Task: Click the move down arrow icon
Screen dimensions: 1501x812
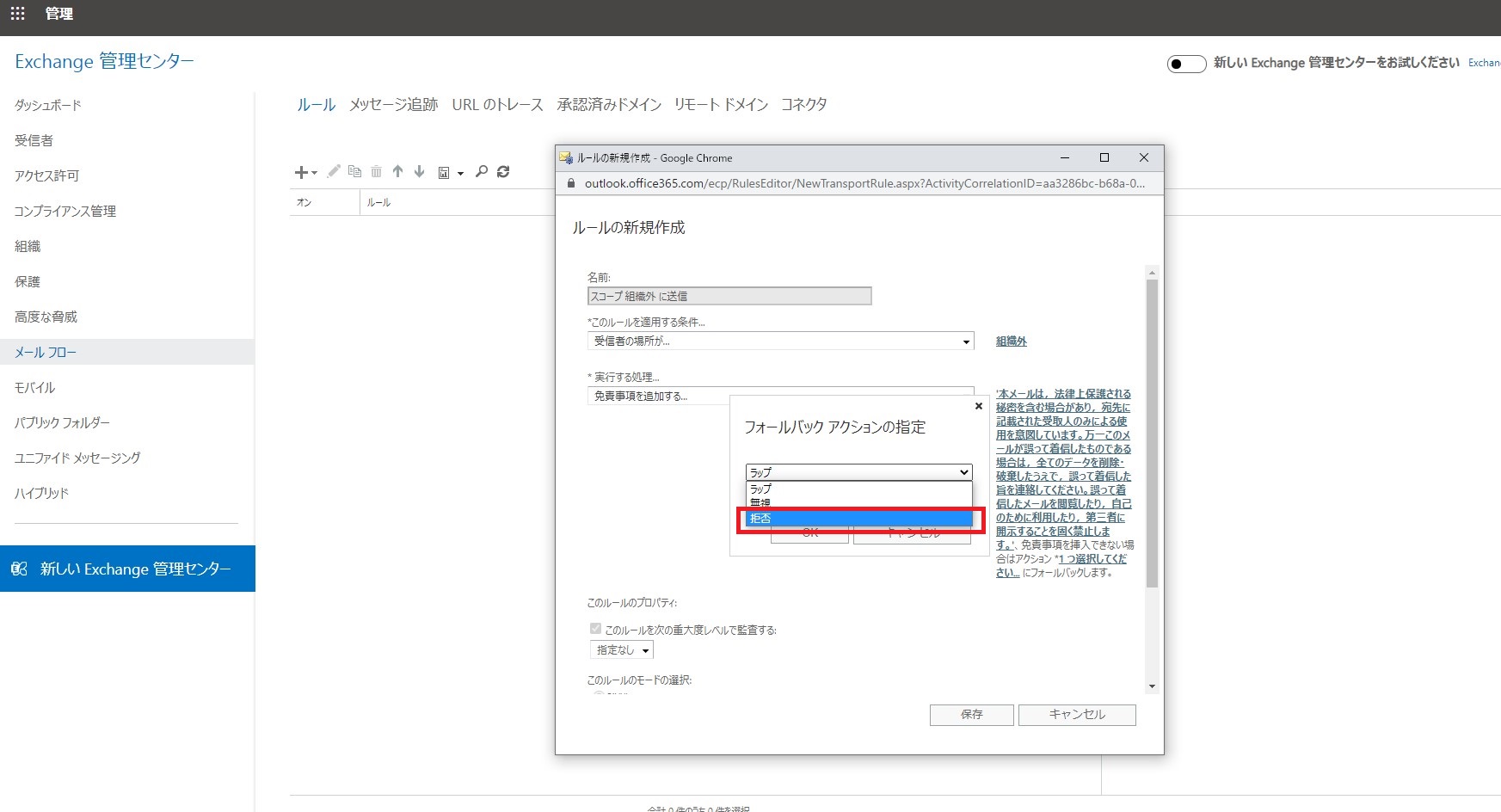Action: 419,172
